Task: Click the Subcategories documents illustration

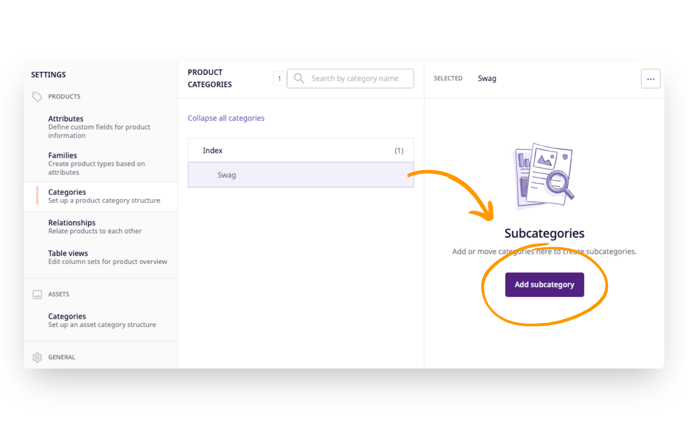Action: (544, 176)
